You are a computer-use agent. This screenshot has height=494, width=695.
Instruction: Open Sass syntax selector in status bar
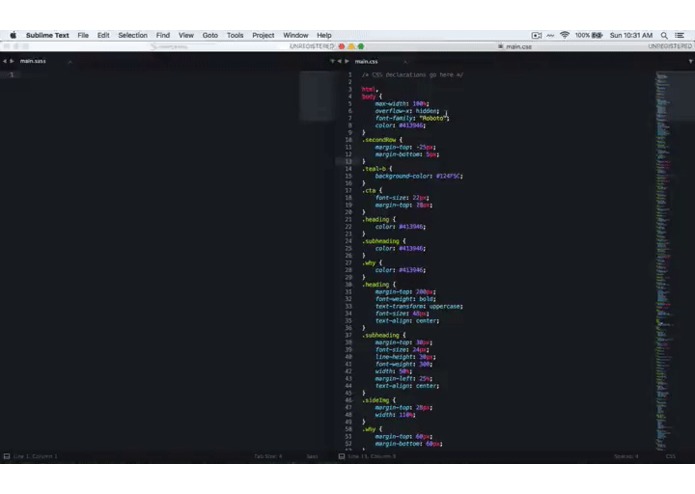(312, 456)
